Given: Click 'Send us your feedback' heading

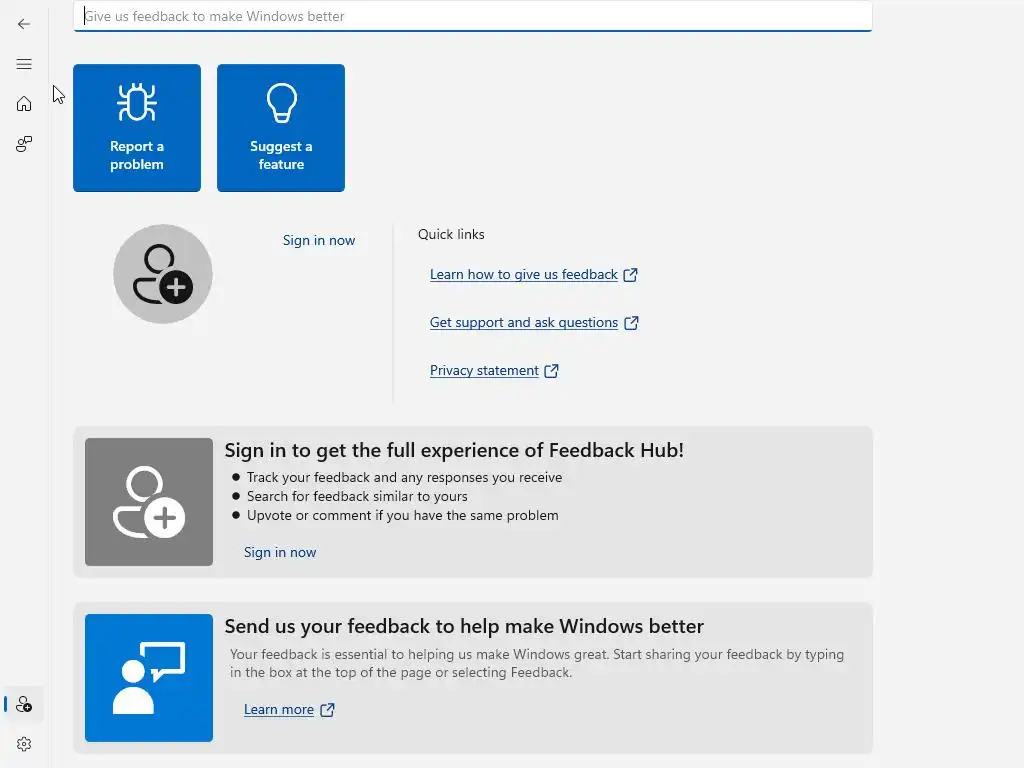Looking at the screenshot, I should (x=464, y=626).
